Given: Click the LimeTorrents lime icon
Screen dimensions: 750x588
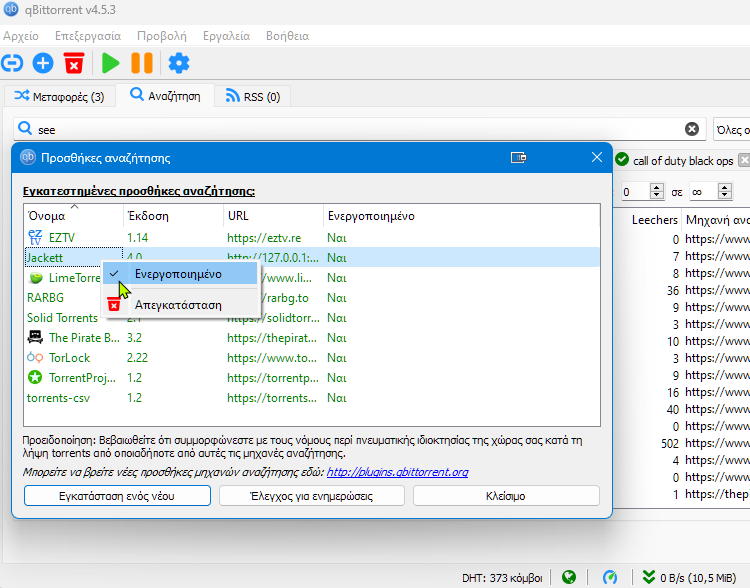Looking at the screenshot, I should pos(35,277).
